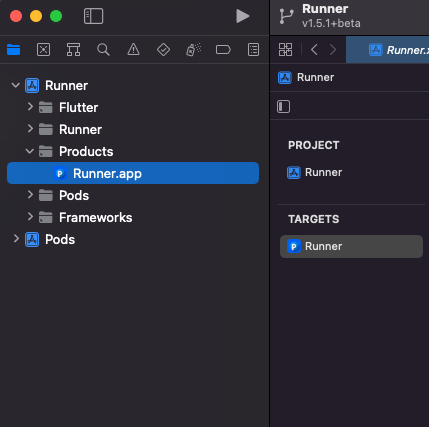Expand the Frameworks folder
429x427 pixels.
tap(30, 217)
